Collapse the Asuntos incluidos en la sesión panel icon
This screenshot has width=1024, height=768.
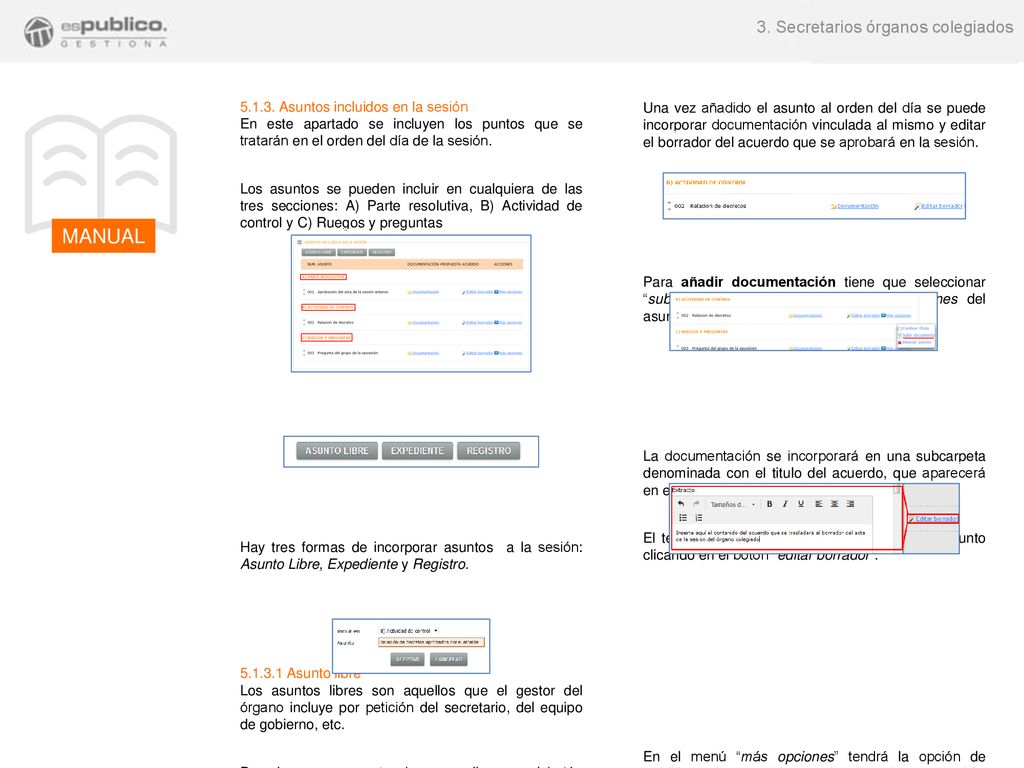(300, 242)
